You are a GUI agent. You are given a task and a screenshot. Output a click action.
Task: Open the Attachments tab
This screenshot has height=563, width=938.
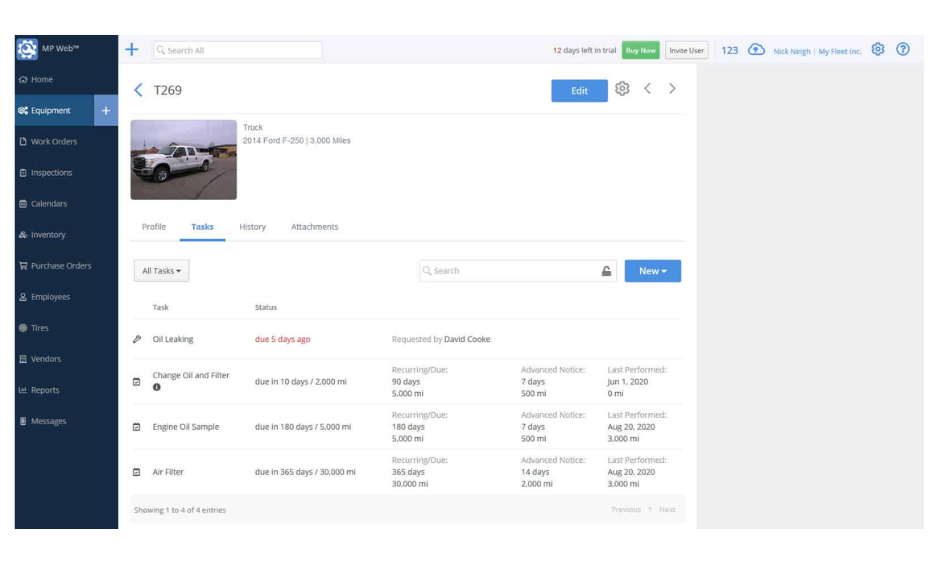pos(314,227)
